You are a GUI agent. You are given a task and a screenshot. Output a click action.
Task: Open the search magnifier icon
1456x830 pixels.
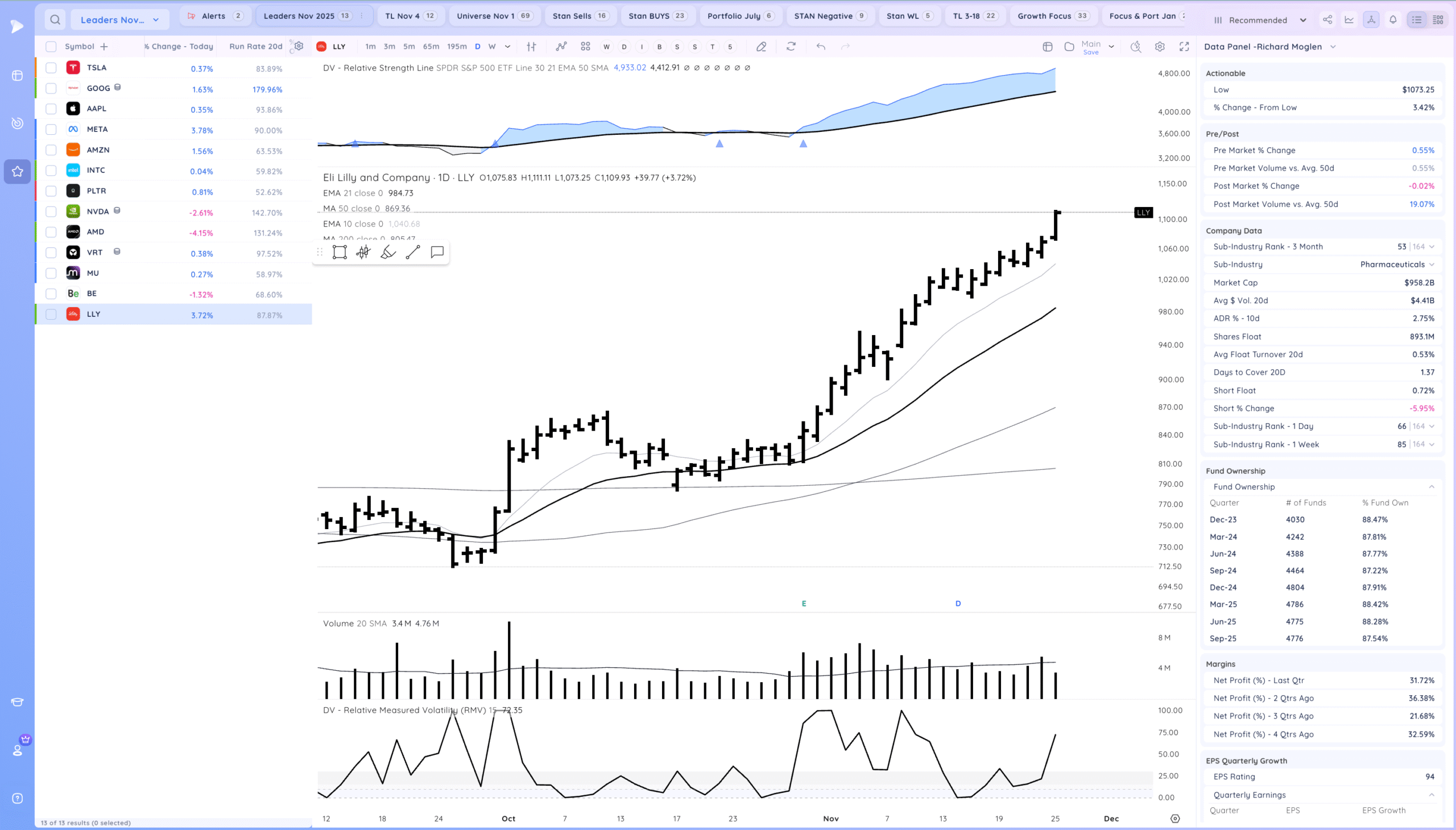coord(55,20)
